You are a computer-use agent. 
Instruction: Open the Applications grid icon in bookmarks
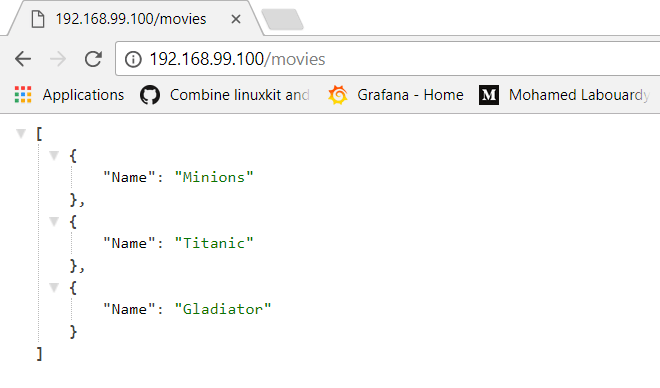23,95
